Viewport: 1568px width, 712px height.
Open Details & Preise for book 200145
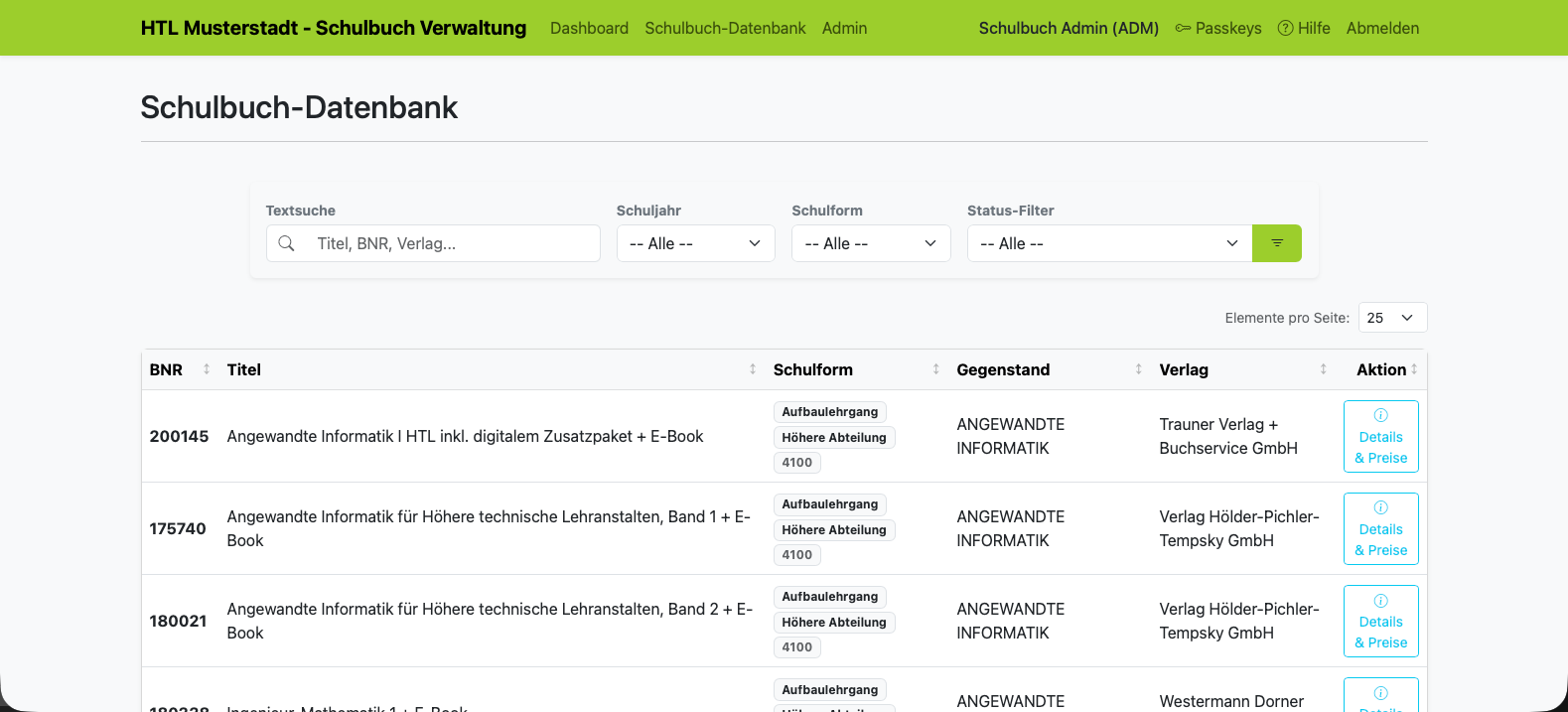(x=1380, y=436)
